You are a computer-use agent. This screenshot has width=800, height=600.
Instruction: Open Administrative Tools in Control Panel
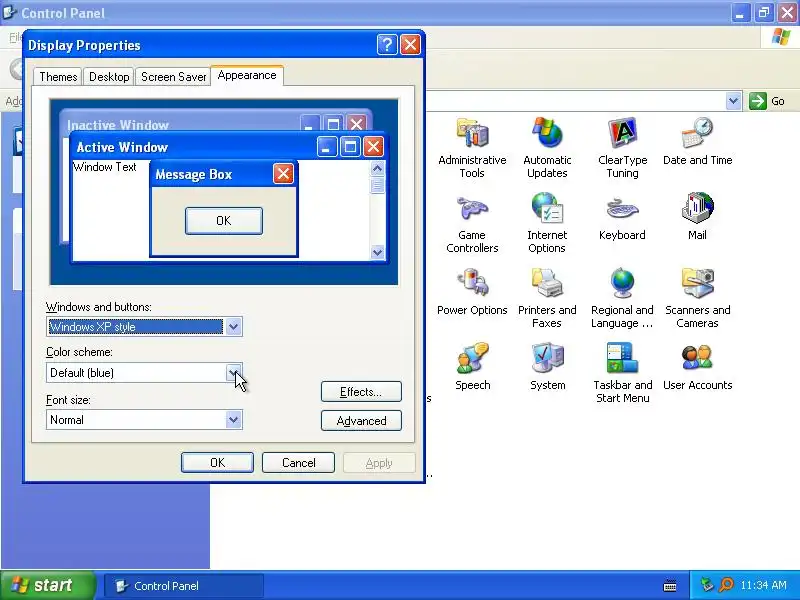[472, 134]
